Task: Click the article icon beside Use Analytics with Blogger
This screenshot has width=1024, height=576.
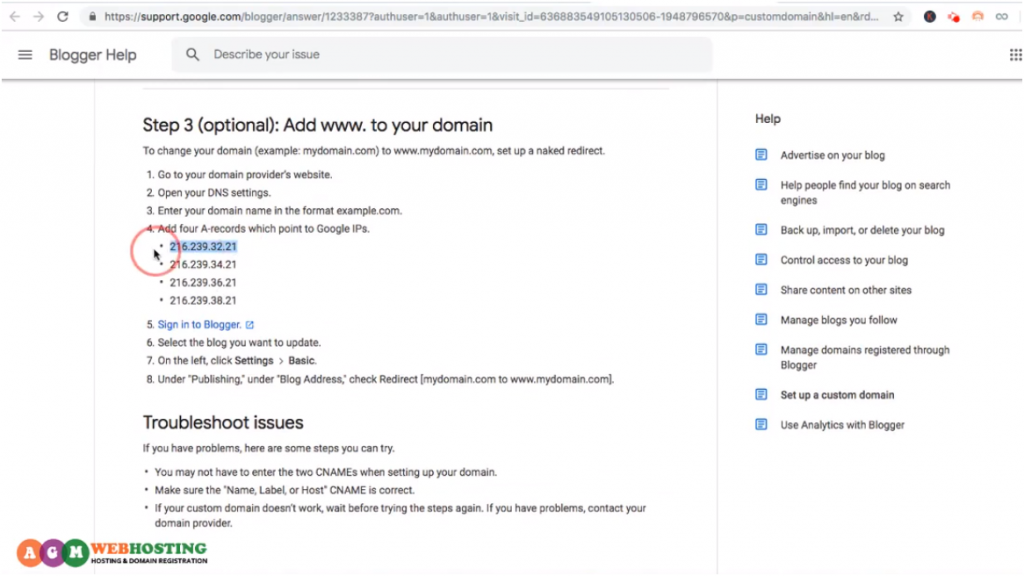Action: tap(761, 425)
